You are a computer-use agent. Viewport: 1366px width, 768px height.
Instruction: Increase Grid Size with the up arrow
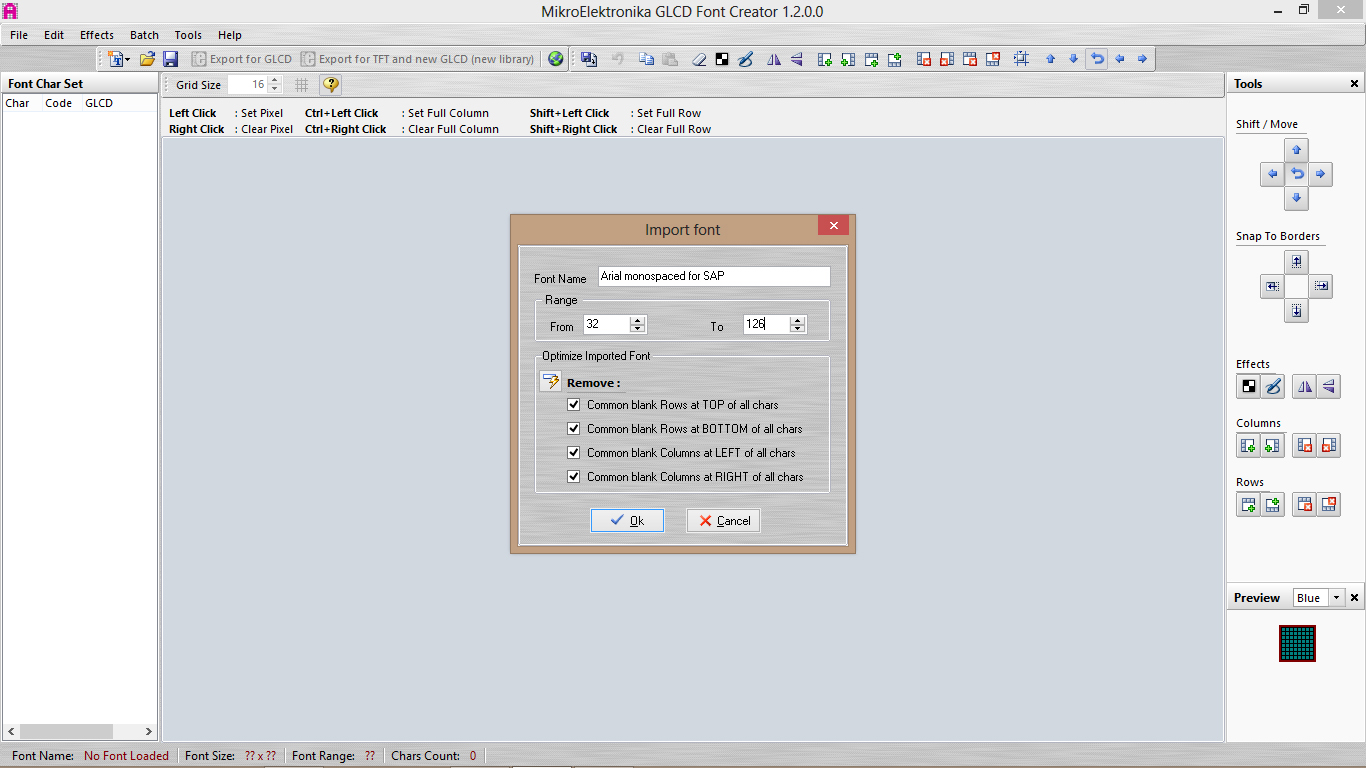tap(275, 81)
